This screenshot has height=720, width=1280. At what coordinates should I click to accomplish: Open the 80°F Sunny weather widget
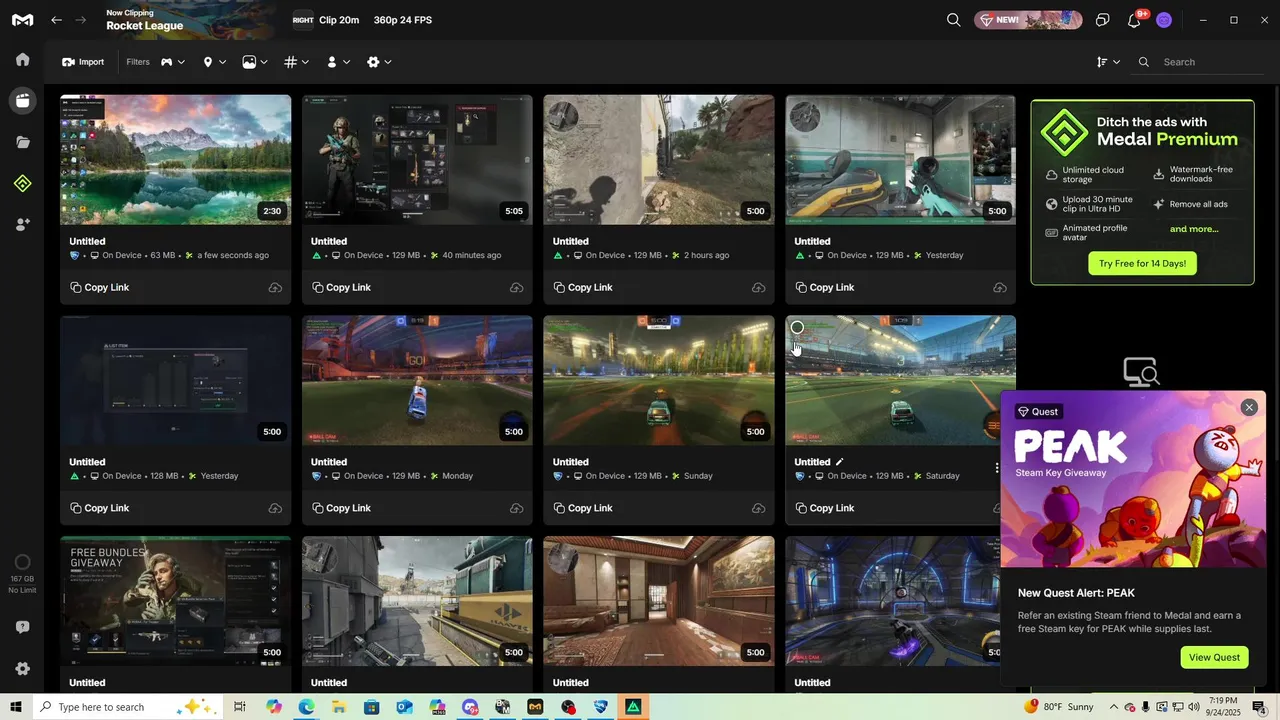[1060, 707]
